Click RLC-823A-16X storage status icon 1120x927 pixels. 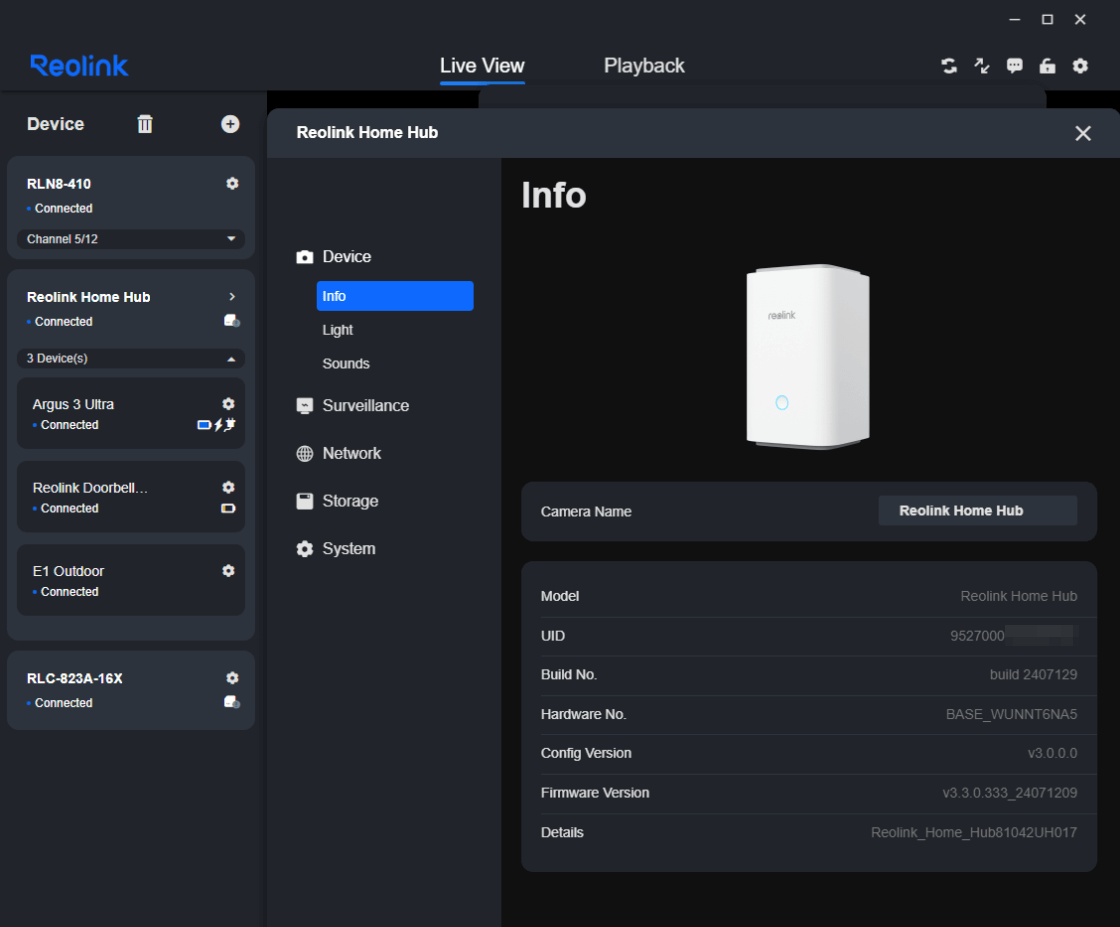point(232,702)
